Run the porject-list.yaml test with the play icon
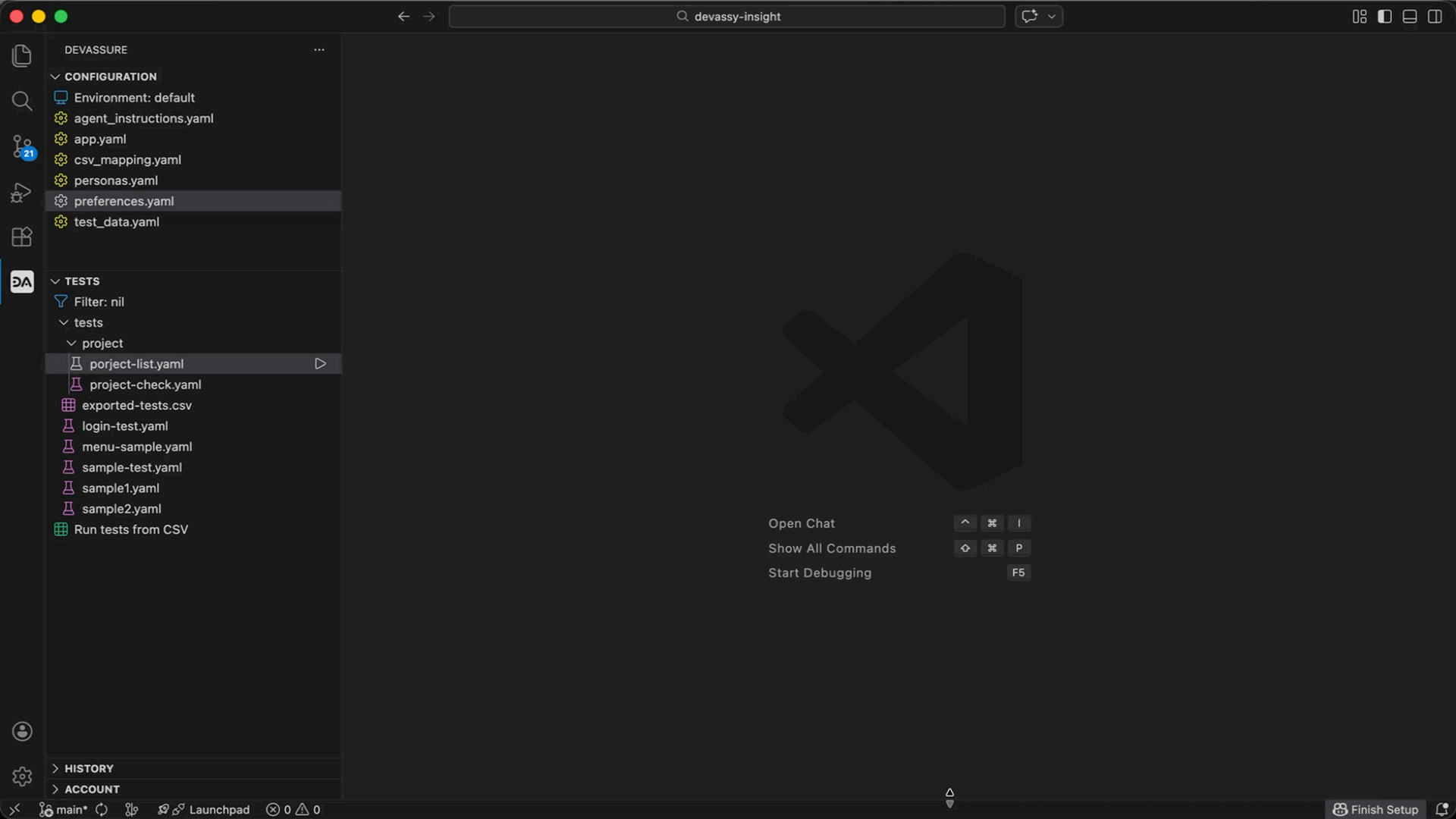The image size is (1456, 819). click(x=320, y=364)
